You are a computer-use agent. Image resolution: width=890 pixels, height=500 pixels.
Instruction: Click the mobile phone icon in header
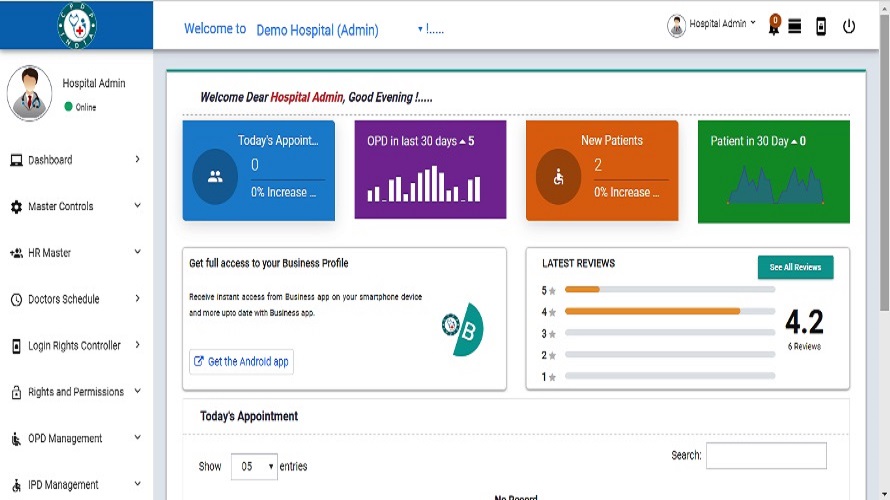821,26
